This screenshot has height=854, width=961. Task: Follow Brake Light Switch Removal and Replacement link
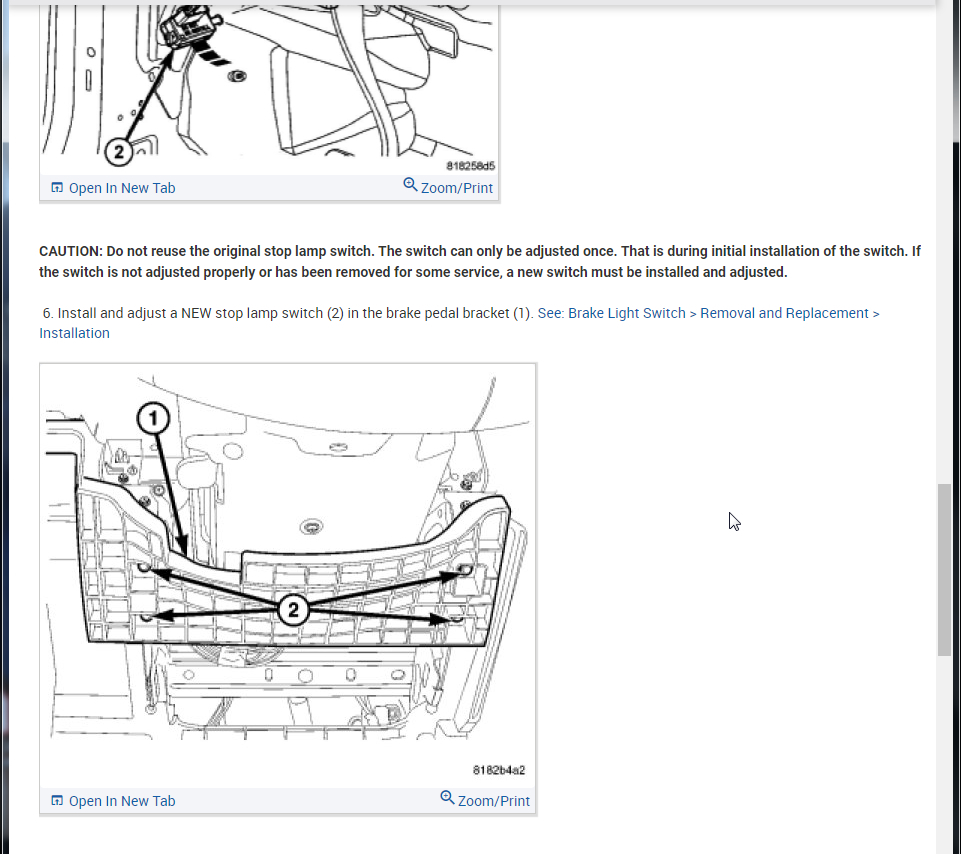(459, 323)
